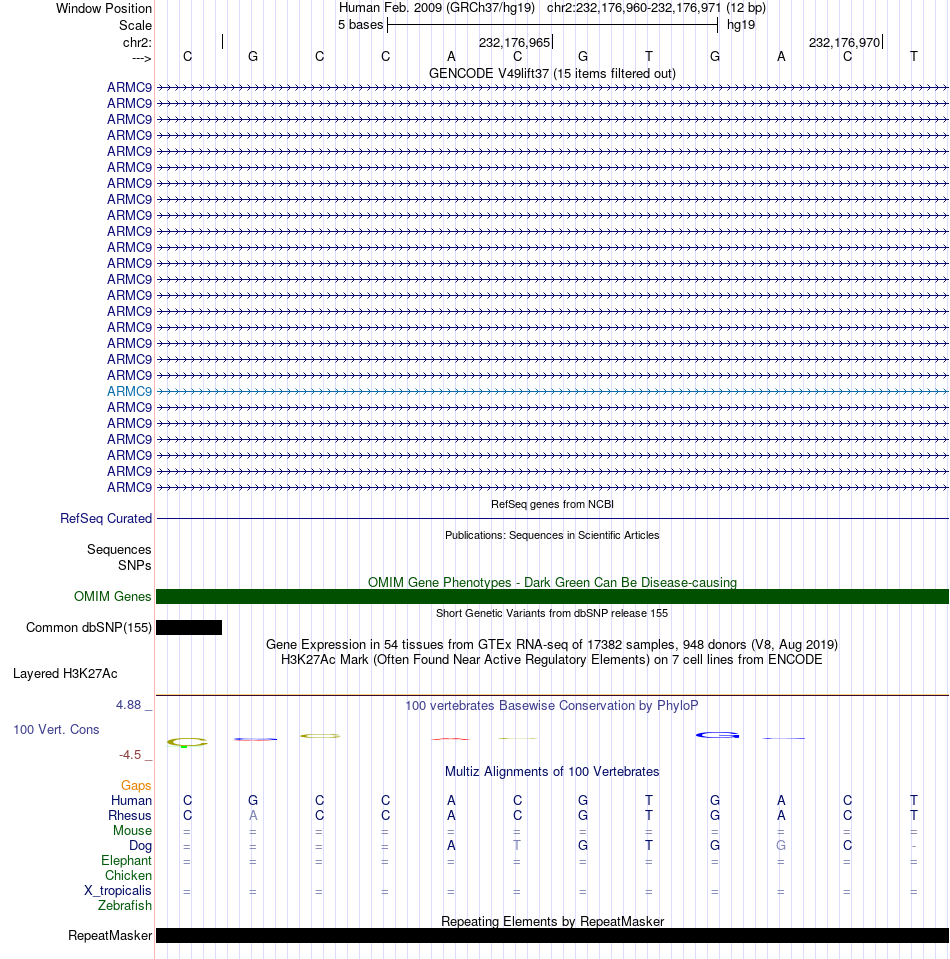Click the 5 bases scale label
The height and width of the screenshot is (959, 950).
click(x=360, y=25)
